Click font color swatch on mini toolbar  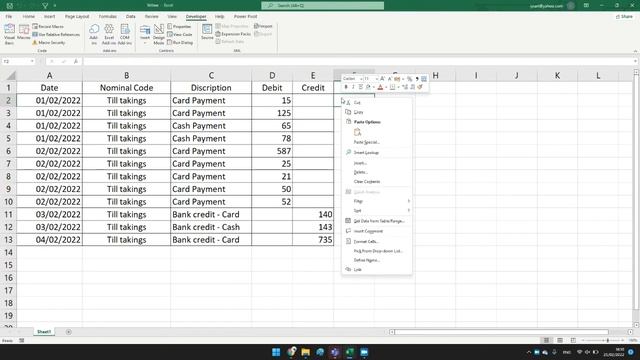[x=380, y=87]
